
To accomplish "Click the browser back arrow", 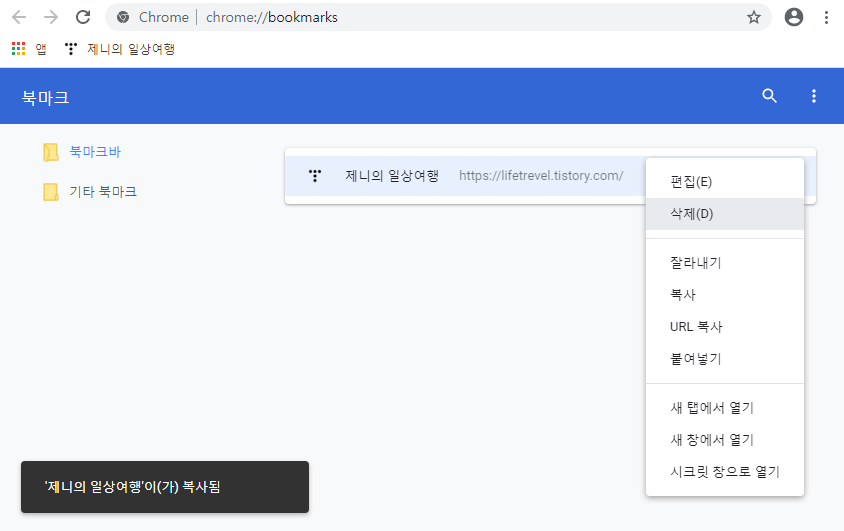I will [19, 17].
